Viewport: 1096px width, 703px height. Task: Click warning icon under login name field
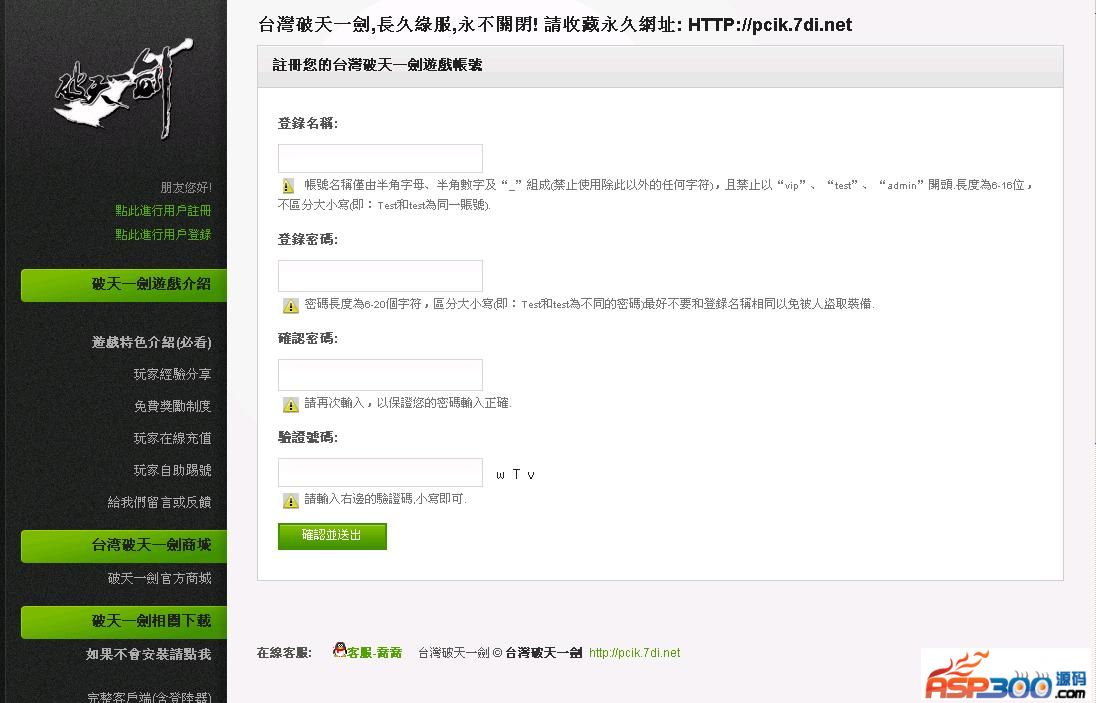point(288,186)
